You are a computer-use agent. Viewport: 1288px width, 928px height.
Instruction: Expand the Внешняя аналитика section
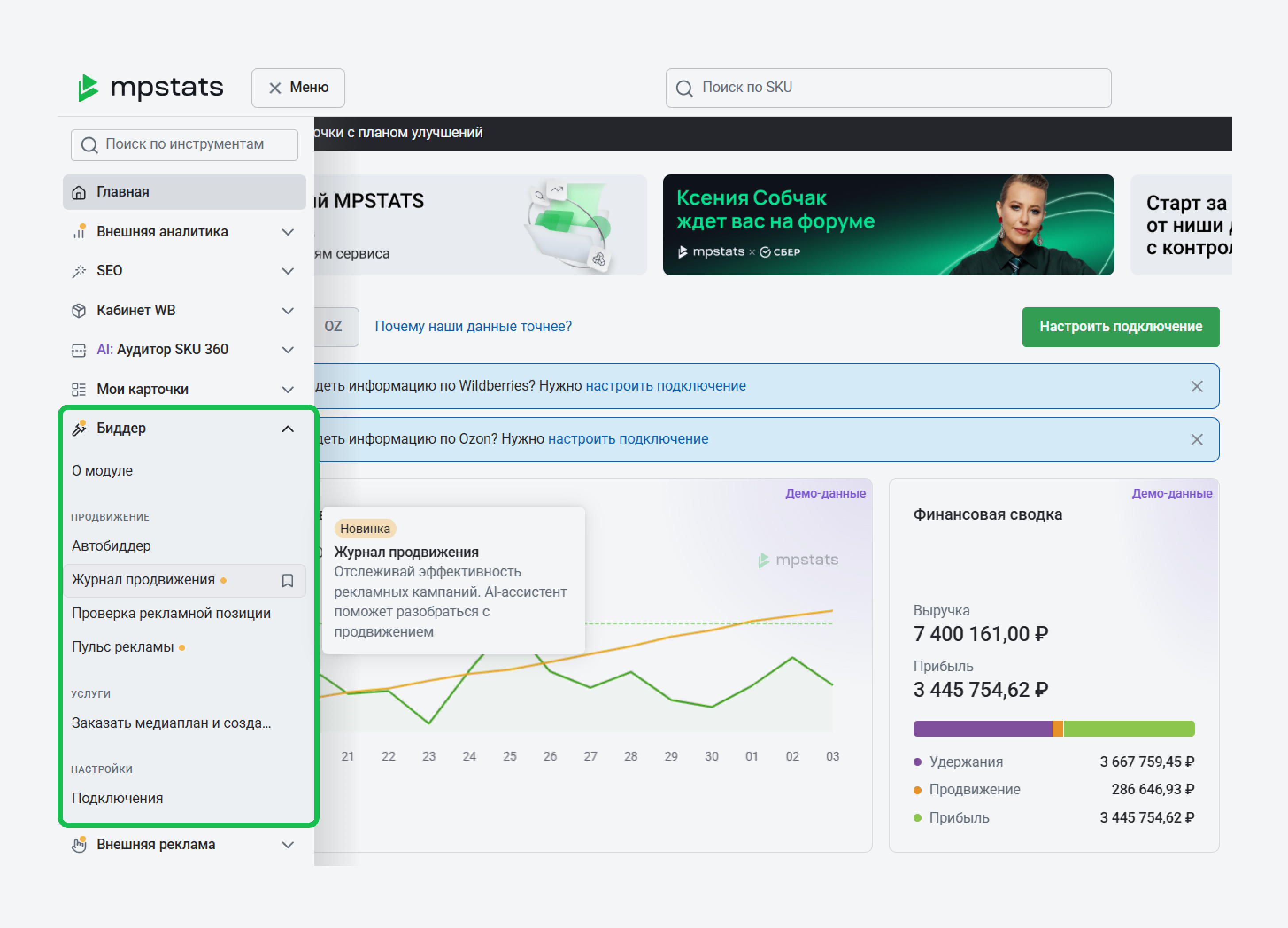pyautogui.click(x=287, y=232)
